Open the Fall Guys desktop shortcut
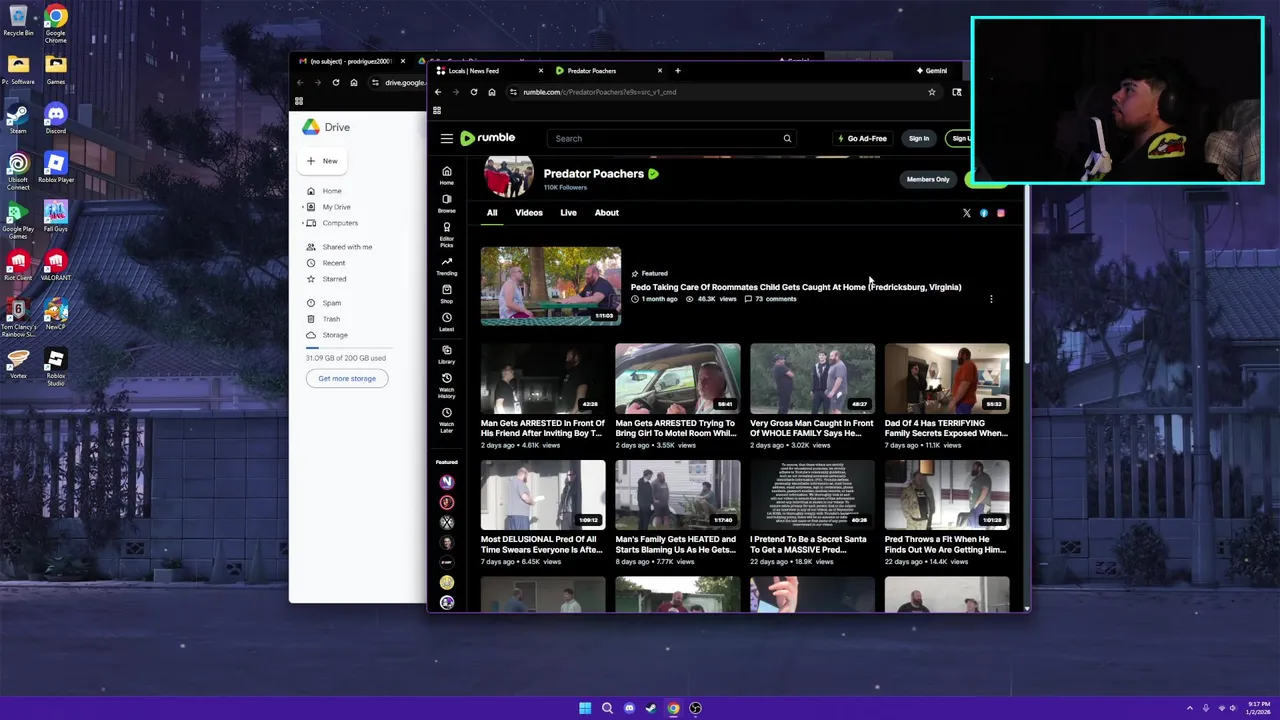The image size is (1280, 720). (x=56, y=217)
